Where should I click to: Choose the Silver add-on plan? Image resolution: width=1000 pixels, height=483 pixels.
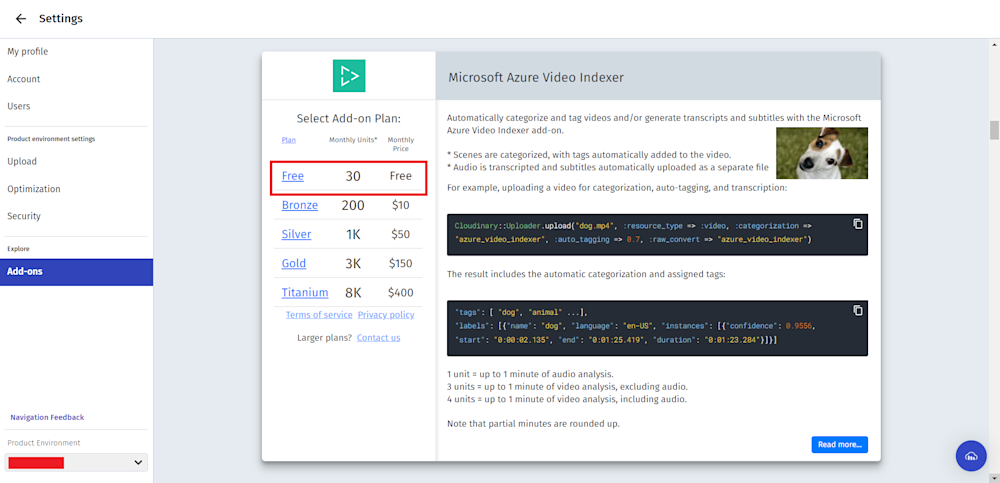click(297, 234)
